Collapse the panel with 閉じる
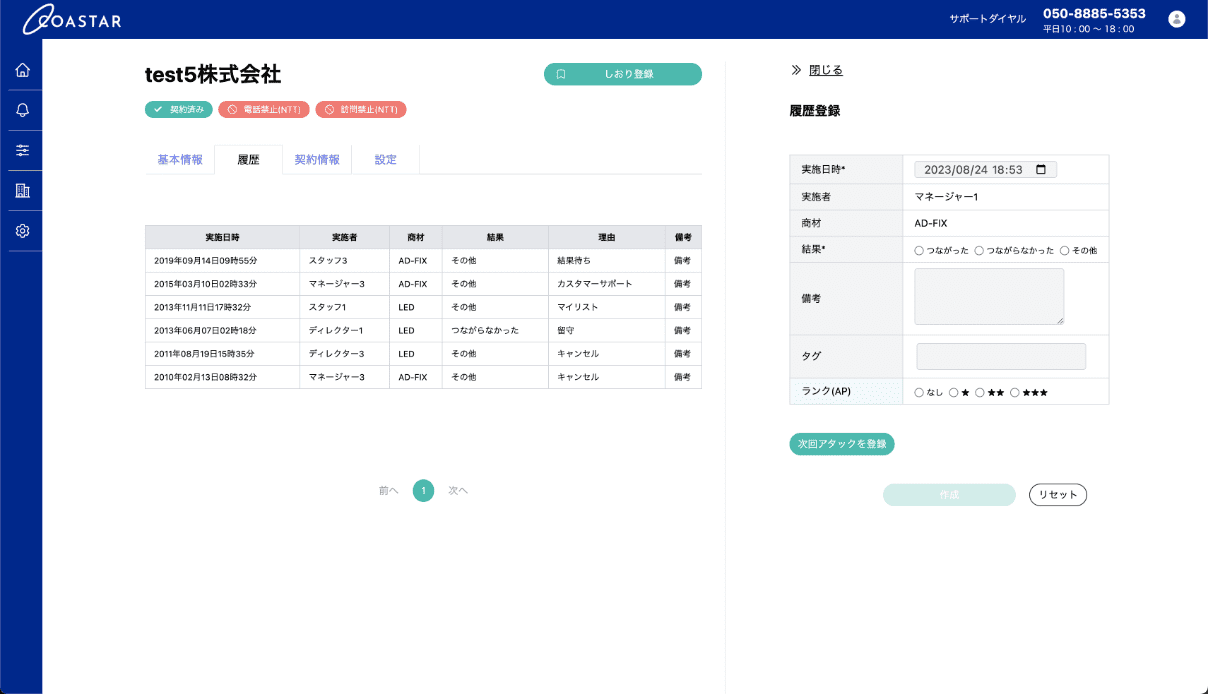1208x694 pixels. (x=825, y=70)
